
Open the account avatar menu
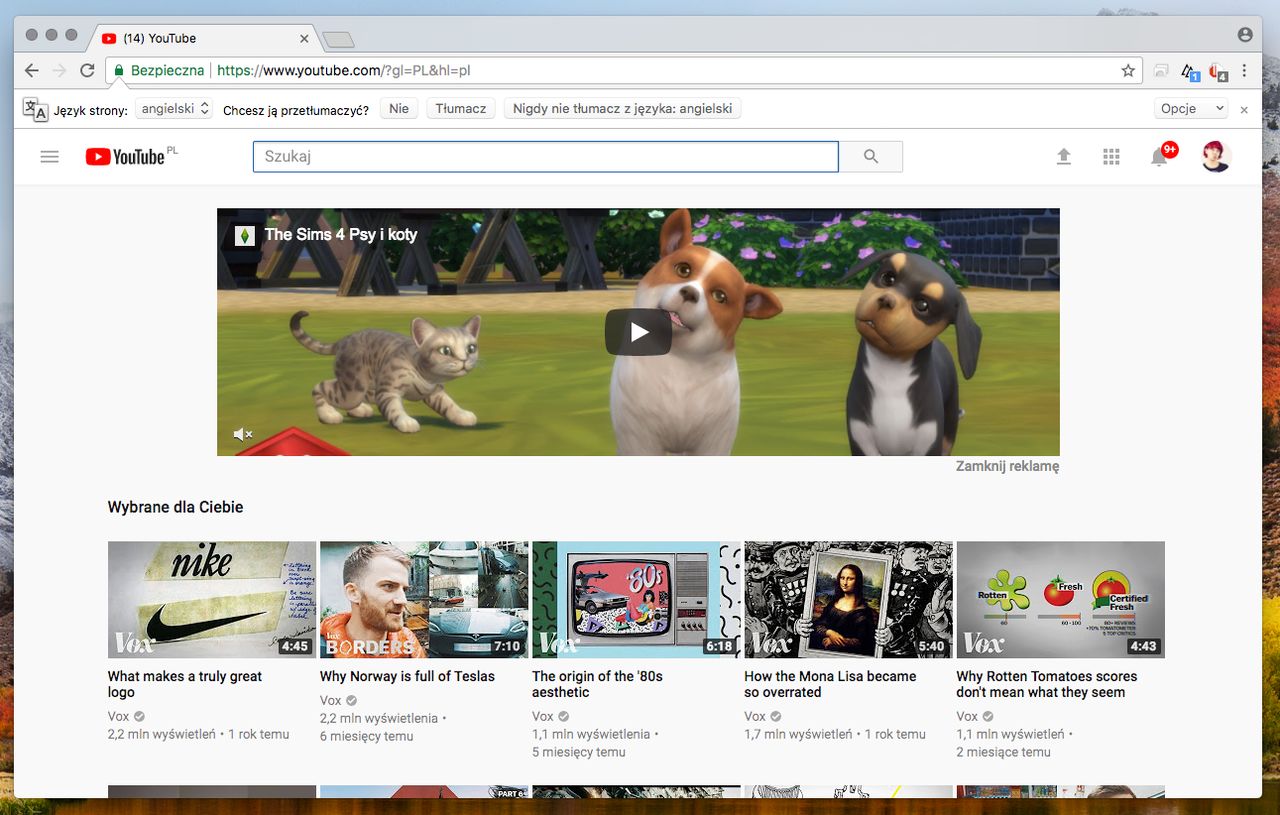point(1215,157)
